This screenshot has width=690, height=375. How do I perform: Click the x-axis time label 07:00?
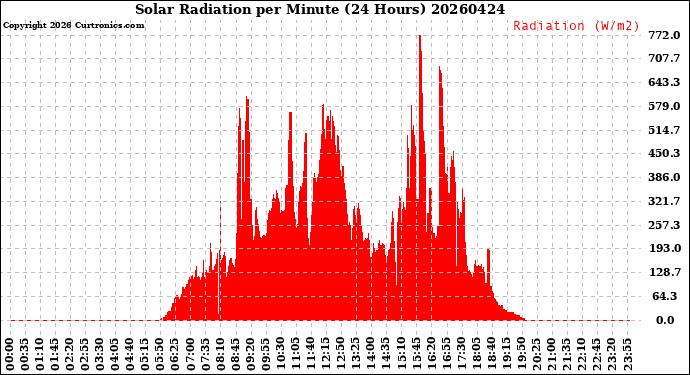pos(191,355)
